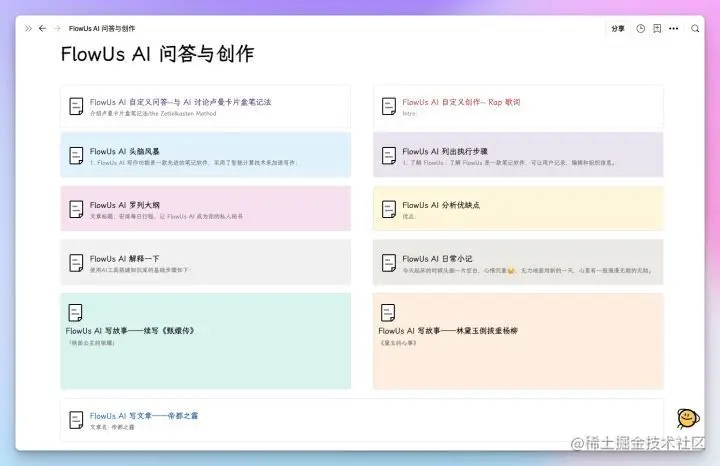Open the FlowUs AI 罗列大纲 card

[205, 209]
